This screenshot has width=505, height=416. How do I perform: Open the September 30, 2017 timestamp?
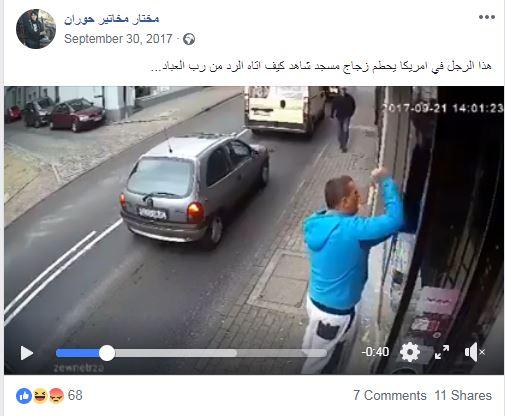pyautogui.click(x=118, y=39)
